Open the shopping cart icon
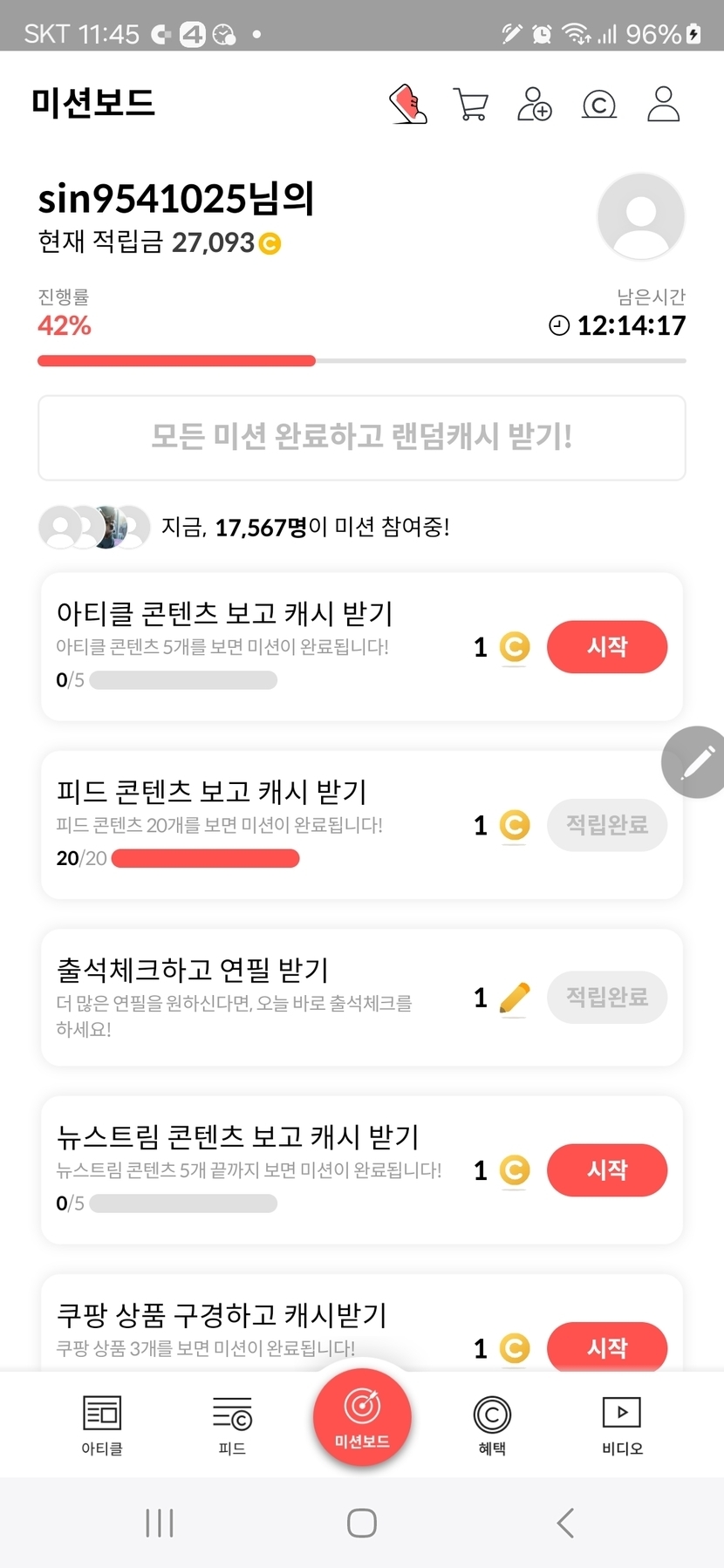 click(471, 105)
